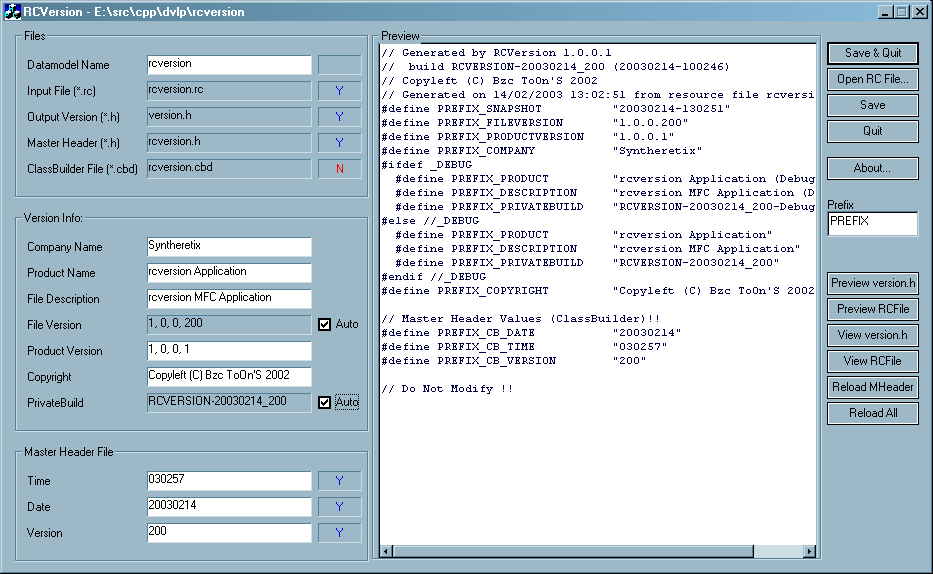This screenshot has width=933, height=574.
Task: Focus the Product Name field
Action: pyautogui.click(x=229, y=272)
